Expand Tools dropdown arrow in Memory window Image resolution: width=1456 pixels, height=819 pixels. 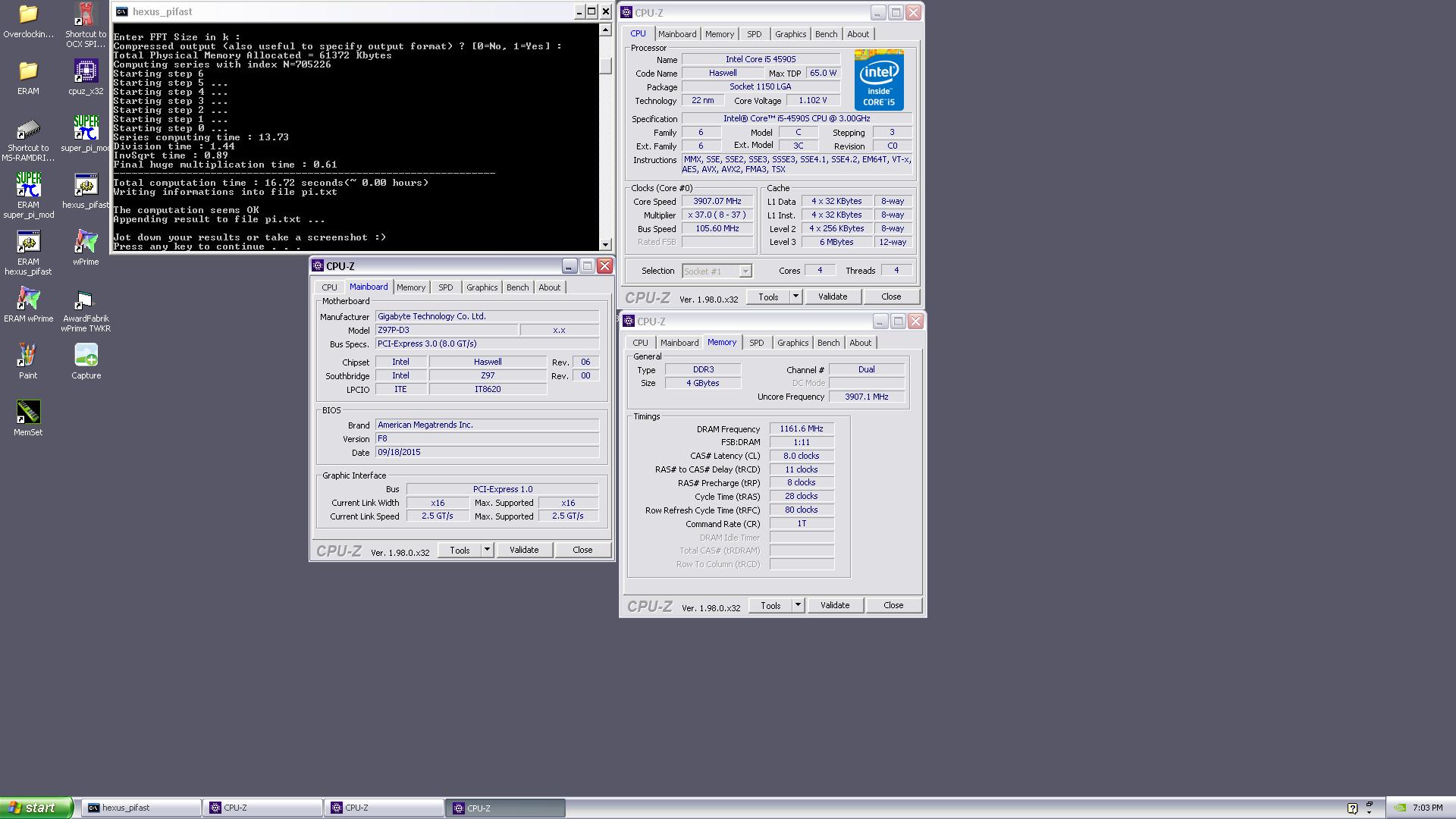[798, 605]
